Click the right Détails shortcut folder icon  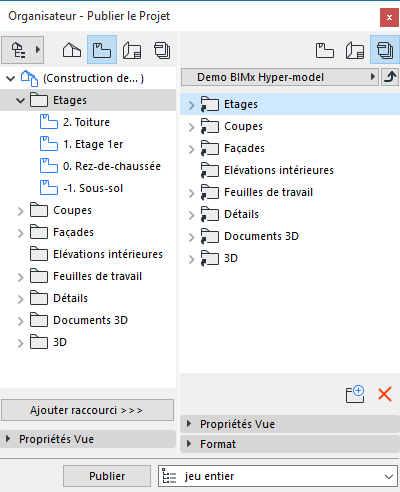(210, 214)
